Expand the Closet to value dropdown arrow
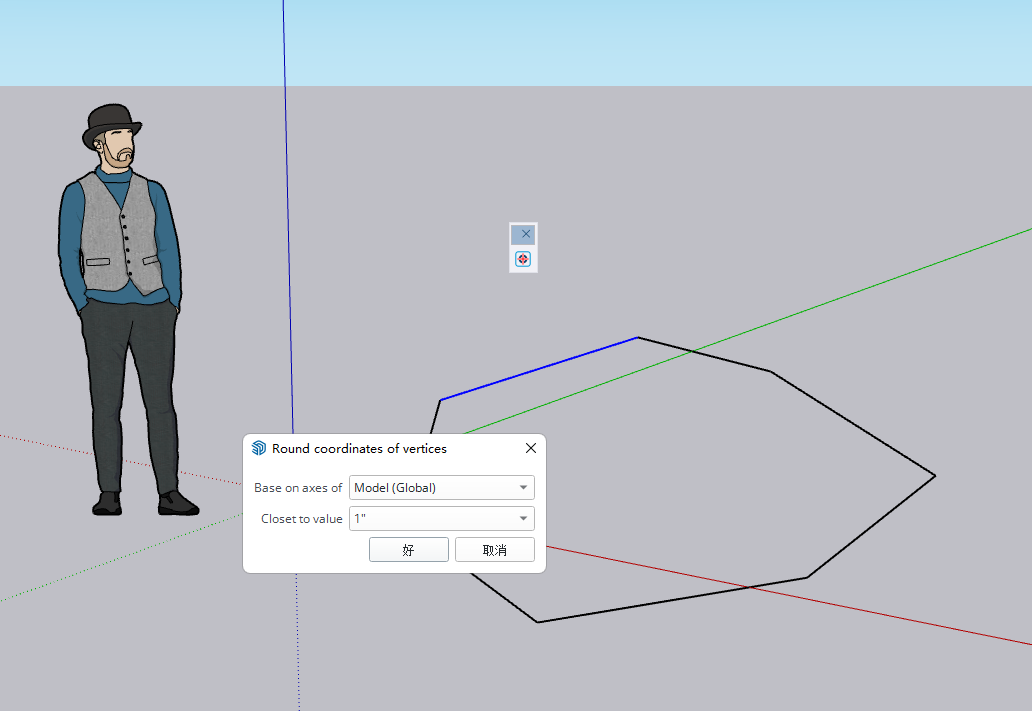1032x711 pixels. tap(523, 519)
